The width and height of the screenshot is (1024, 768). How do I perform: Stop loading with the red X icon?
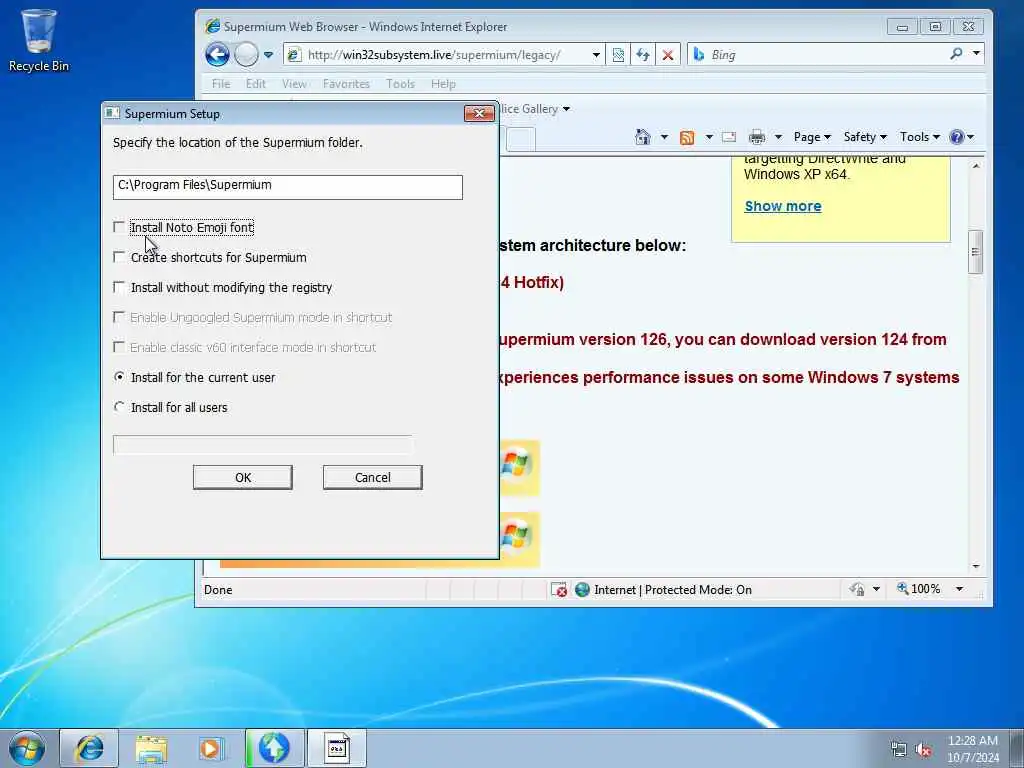[667, 55]
